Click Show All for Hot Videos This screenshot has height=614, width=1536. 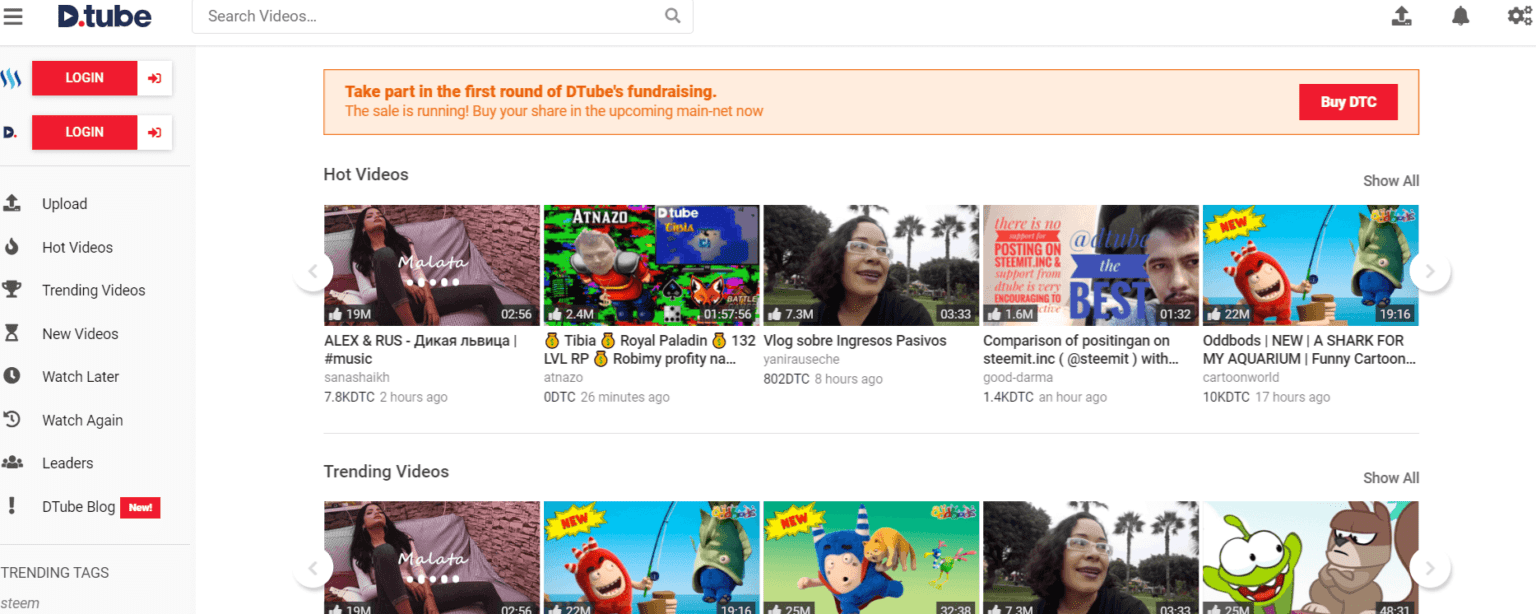coord(1391,181)
